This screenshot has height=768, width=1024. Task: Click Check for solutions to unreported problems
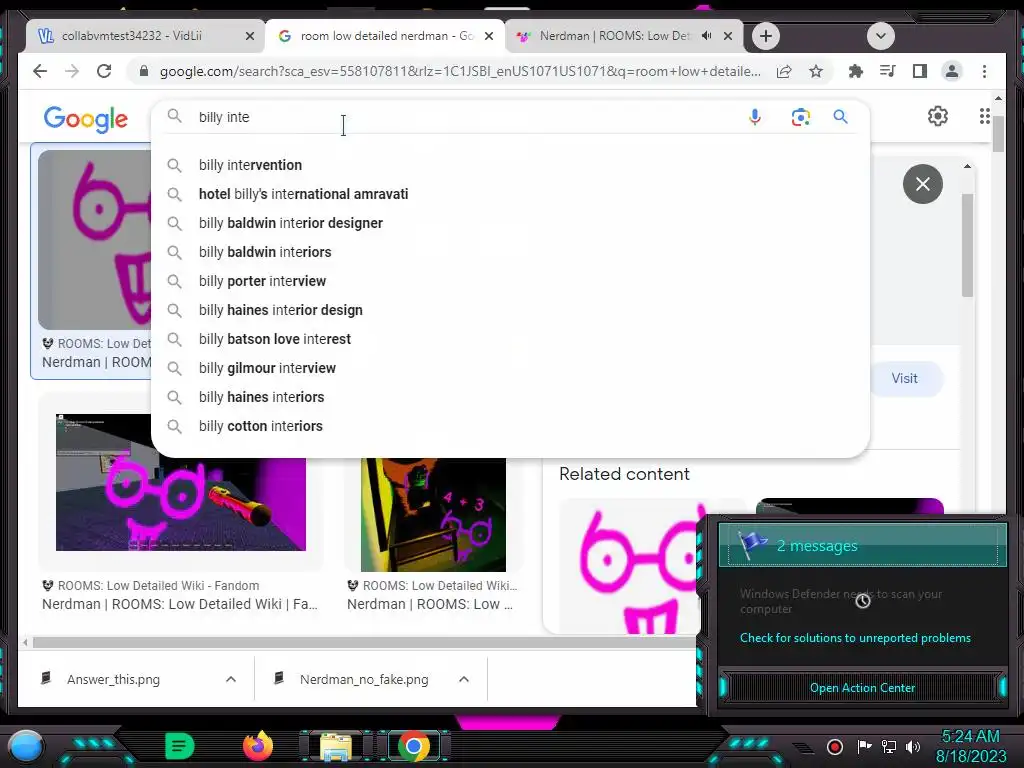pyautogui.click(x=855, y=638)
